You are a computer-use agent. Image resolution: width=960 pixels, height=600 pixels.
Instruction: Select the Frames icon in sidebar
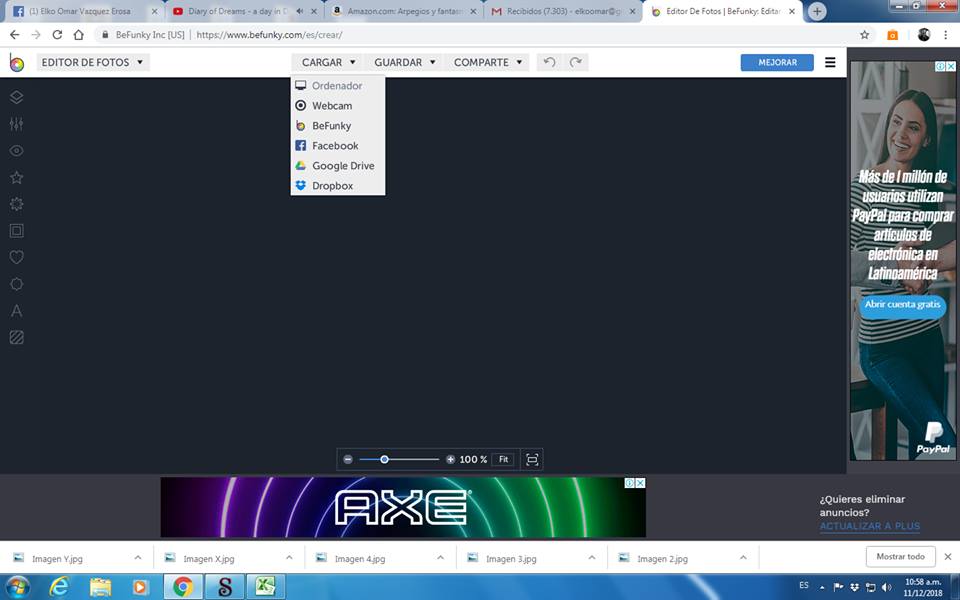coord(16,231)
